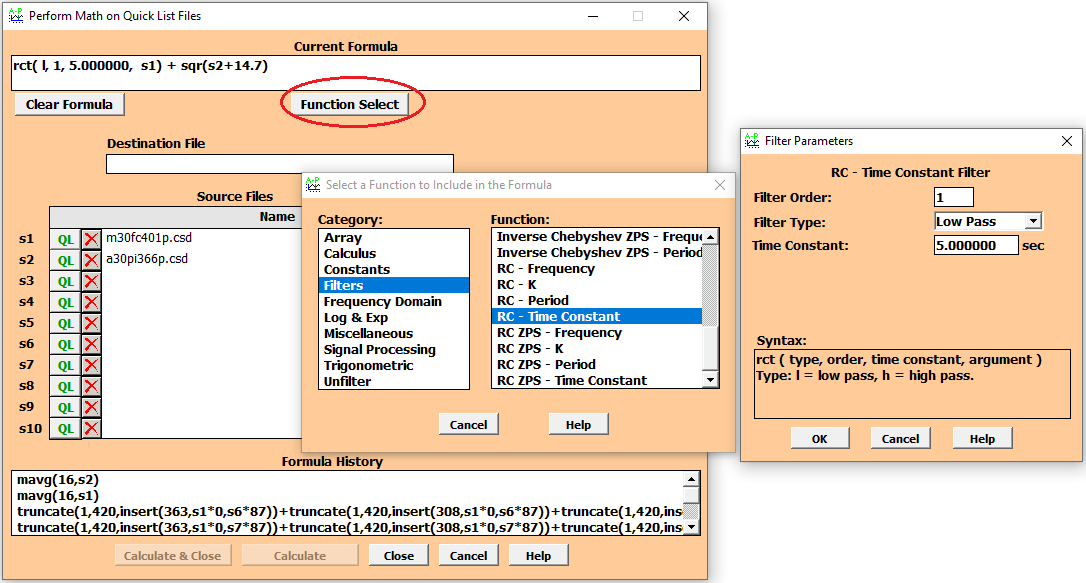The height and width of the screenshot is (583, 1086).
Task: Open Help in the function selection dialog
Action: (578, 423)
